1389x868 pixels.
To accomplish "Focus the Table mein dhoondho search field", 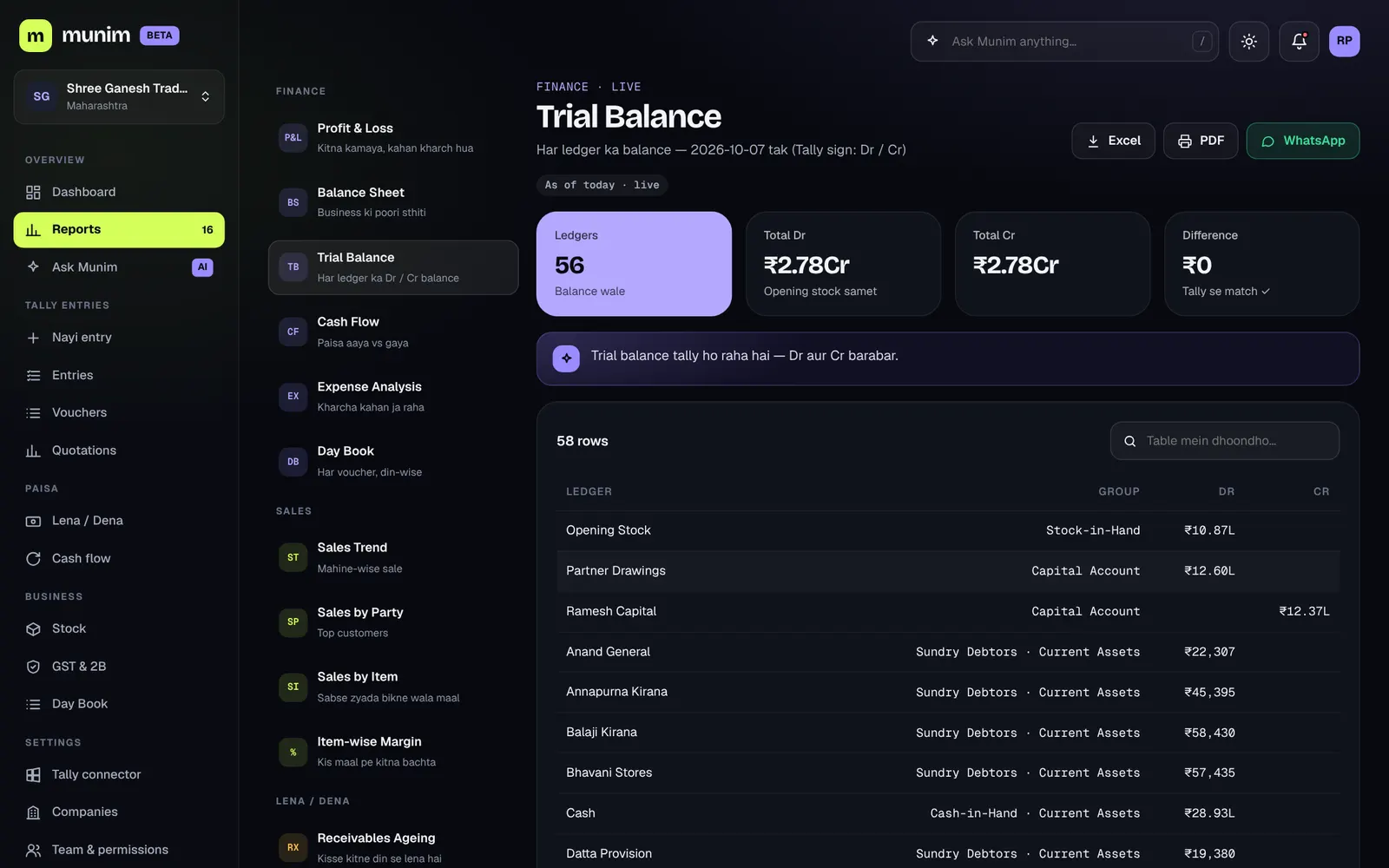I will [x=1224, y=441].
